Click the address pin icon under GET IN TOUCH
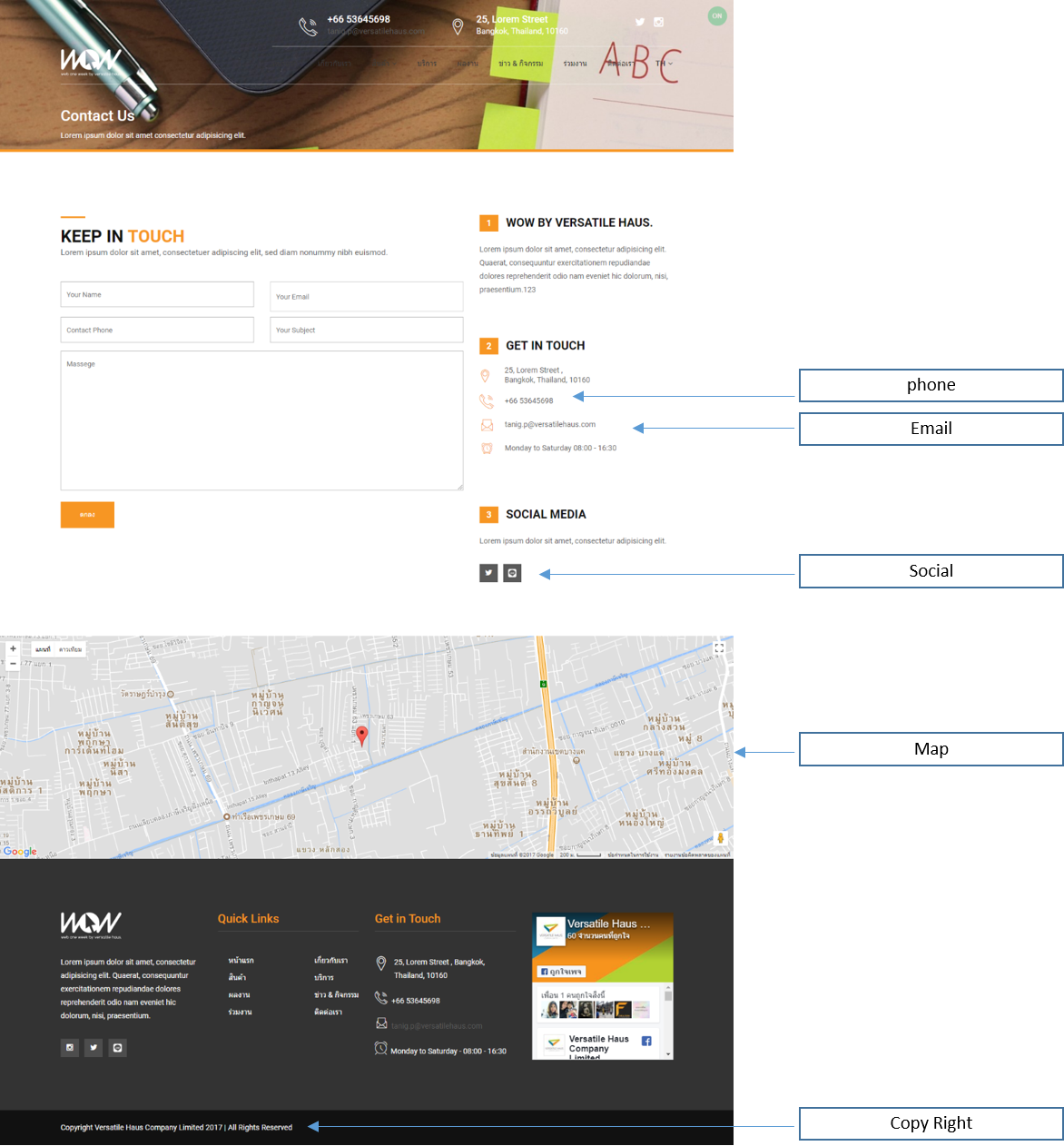Image resolution: width=1064 pixels, height=1146 pixels. 485,376
